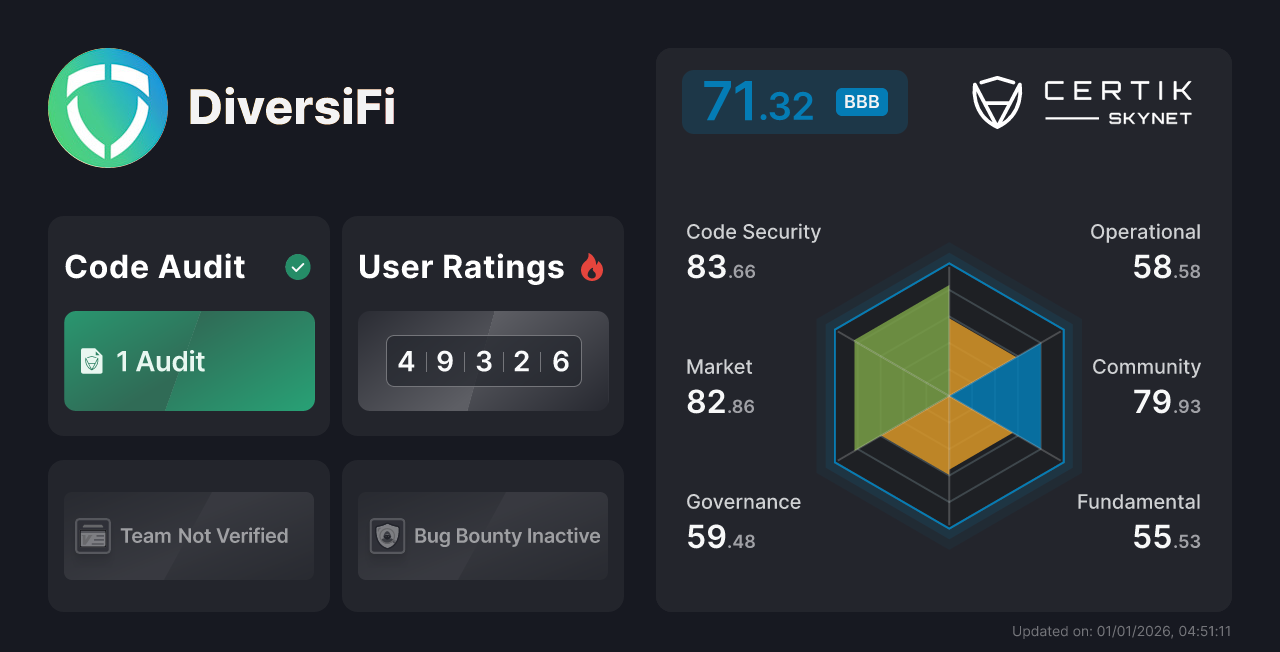
Task: Select the Community metric label
Action: (1146, 367)
